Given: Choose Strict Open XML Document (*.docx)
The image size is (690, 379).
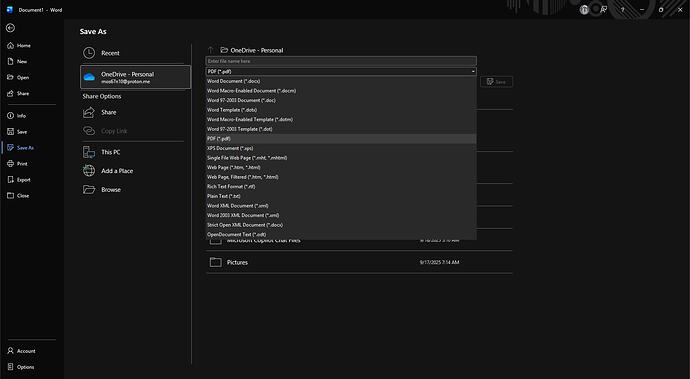Looking at the screenshot, I should pos(341,225).
